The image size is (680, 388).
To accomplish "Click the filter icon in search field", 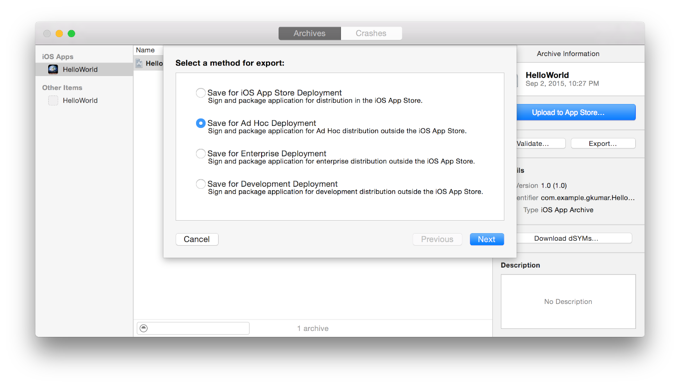I will tap(144, 328).
